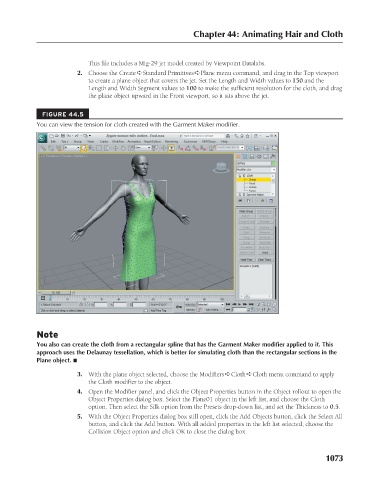The height and width of the screenshot is (480, 382).
Task: Toggle Set Key mode button
Action: 190,310
